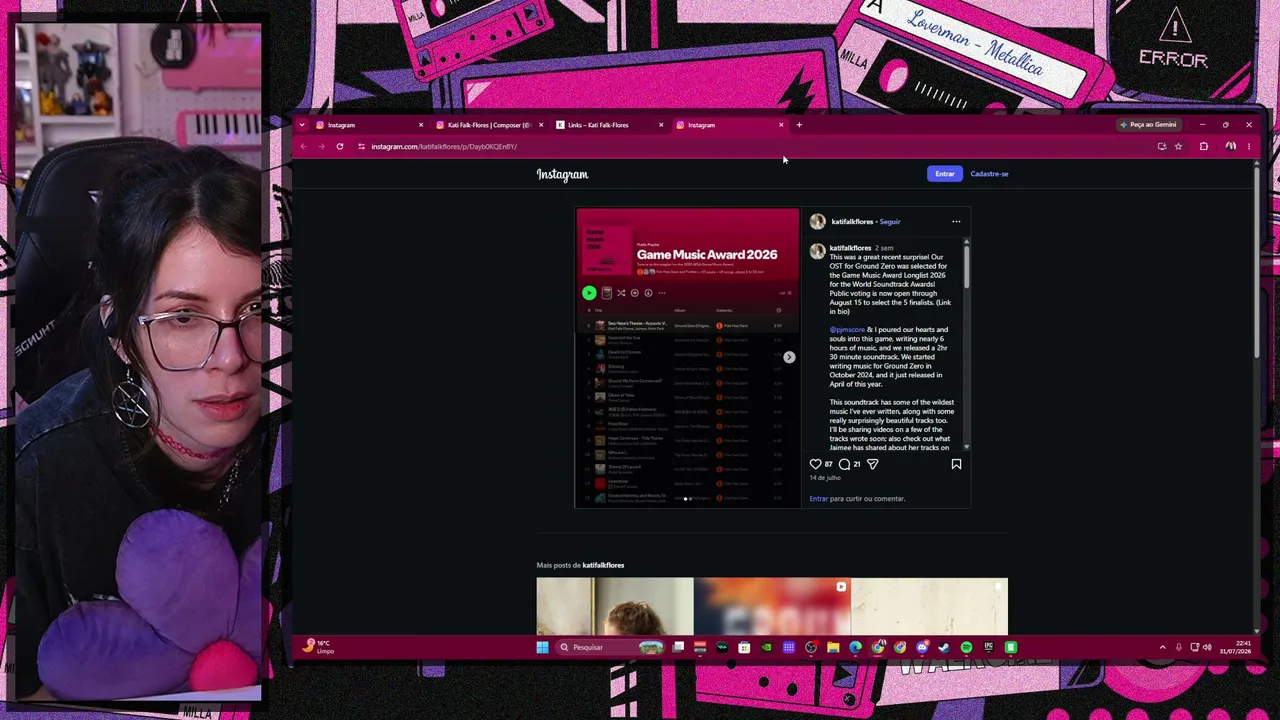The image size is (1280, 720).
Task: Click the site info icon in address bar
Action: [361, 147]
